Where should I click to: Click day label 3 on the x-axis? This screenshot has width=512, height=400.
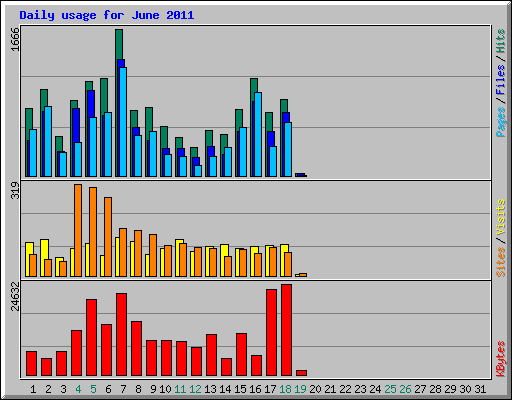(63, 389)
